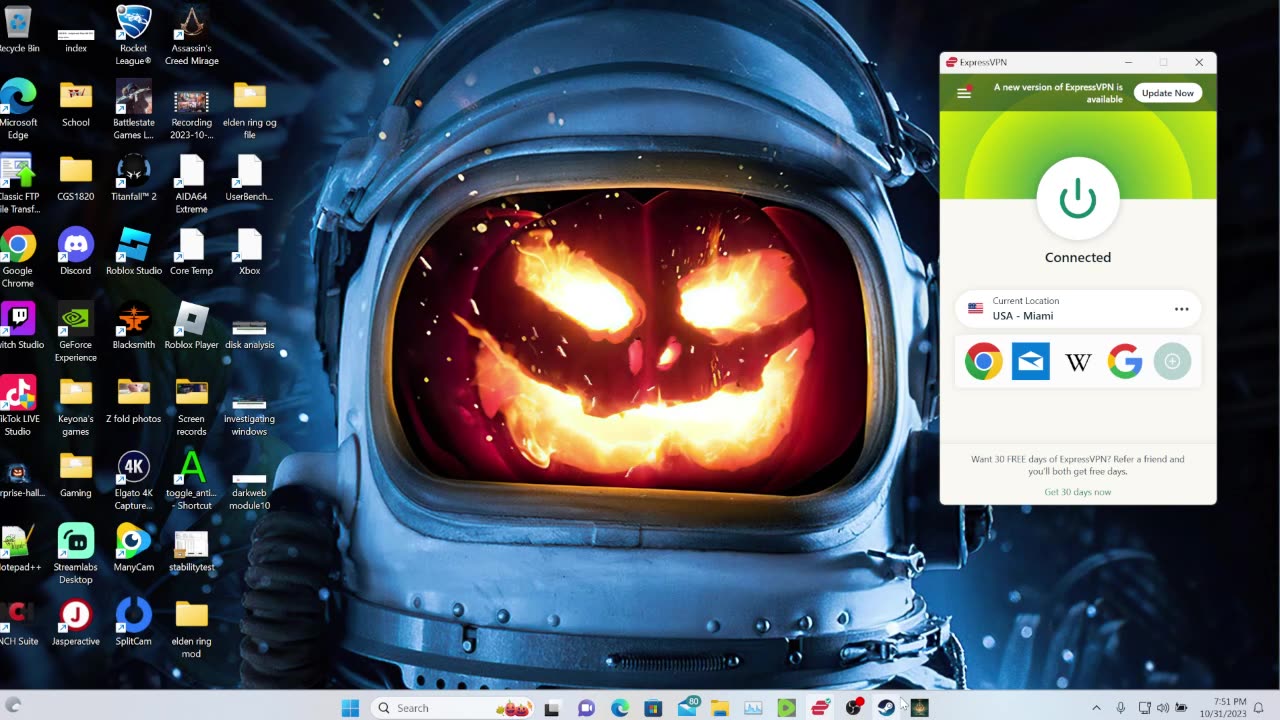The height and width of the screenshot is (720, 1280).
Task: Select the elden ring og file folder
Action: point(249,110)
